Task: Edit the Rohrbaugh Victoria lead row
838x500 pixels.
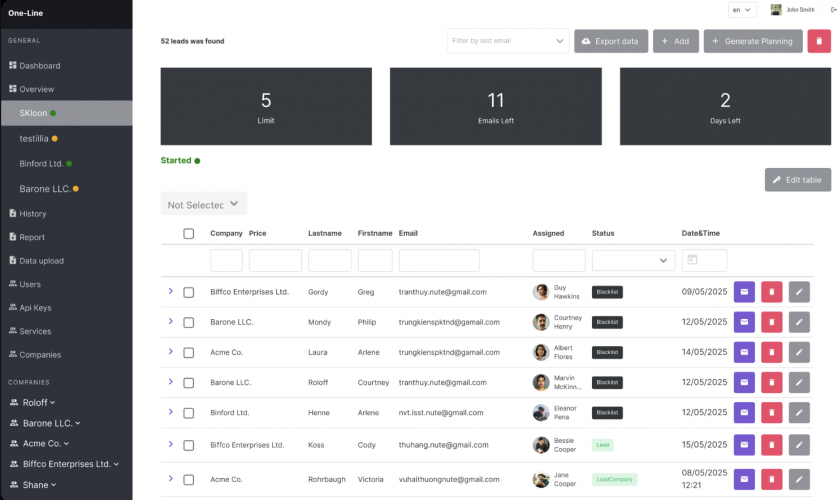Action: pos(799,479)
